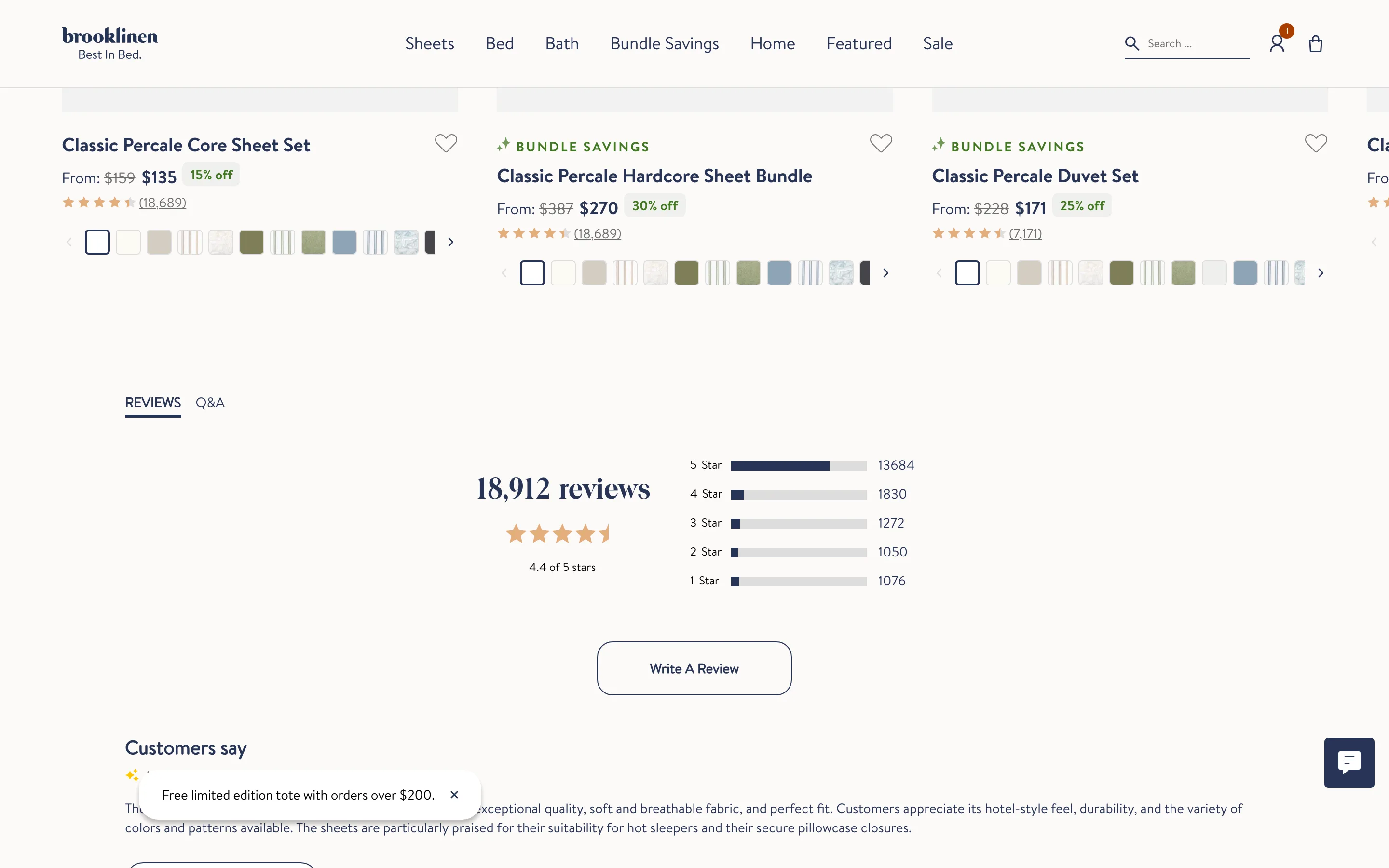Open Classic Percale Hardcore Sheet Bundle link
This screenshot has width=1389, height=868.
pos(654,176)
